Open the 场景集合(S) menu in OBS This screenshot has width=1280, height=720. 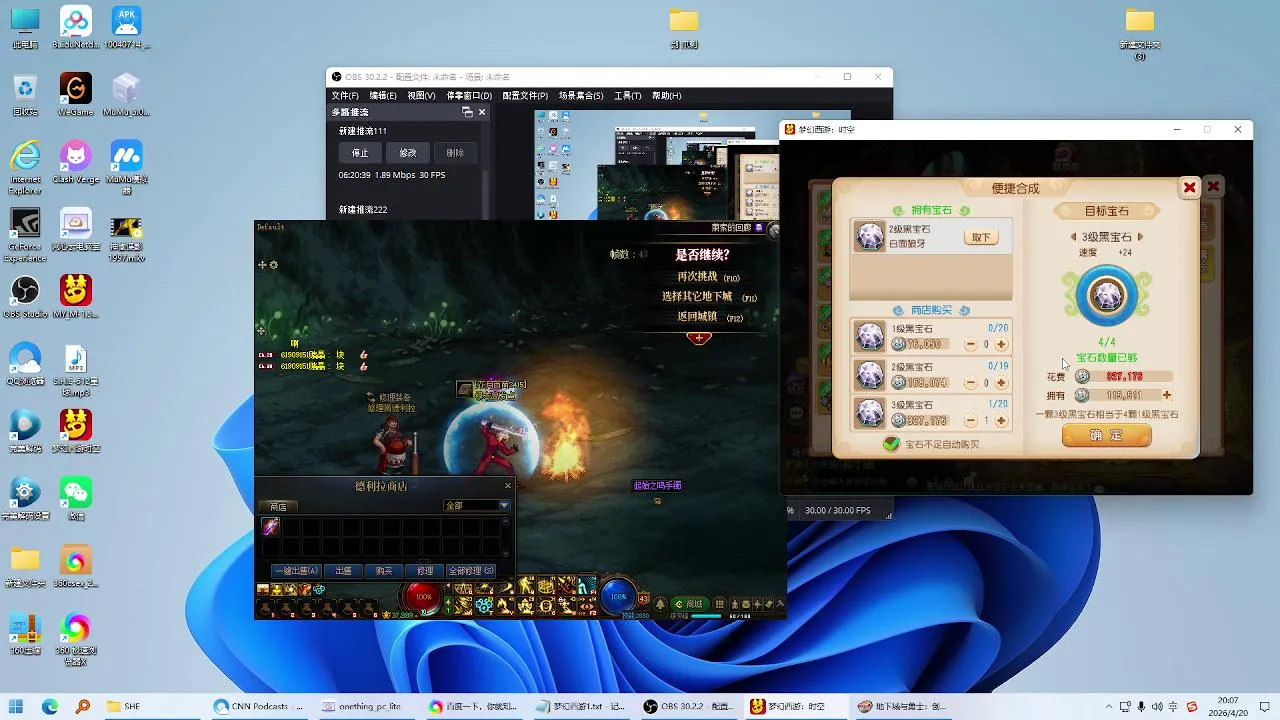(x=581, y=96)
